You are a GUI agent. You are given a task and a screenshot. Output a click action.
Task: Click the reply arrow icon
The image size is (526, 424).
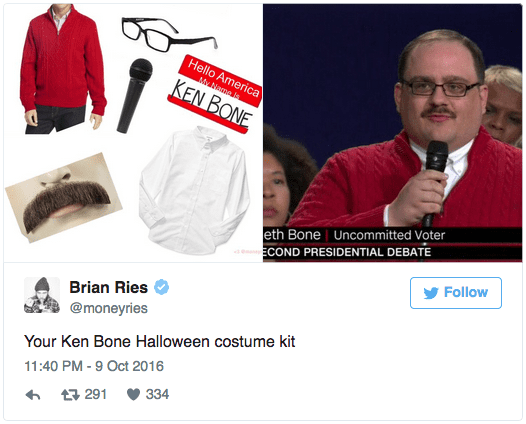coord(33,395)
